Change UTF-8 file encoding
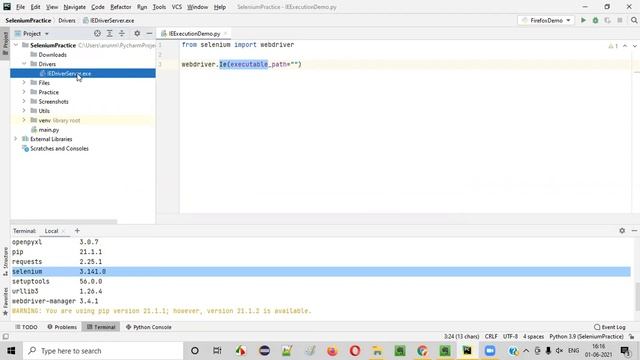Image resolution: width=640 pixels, height=360 pixels. 510,337
